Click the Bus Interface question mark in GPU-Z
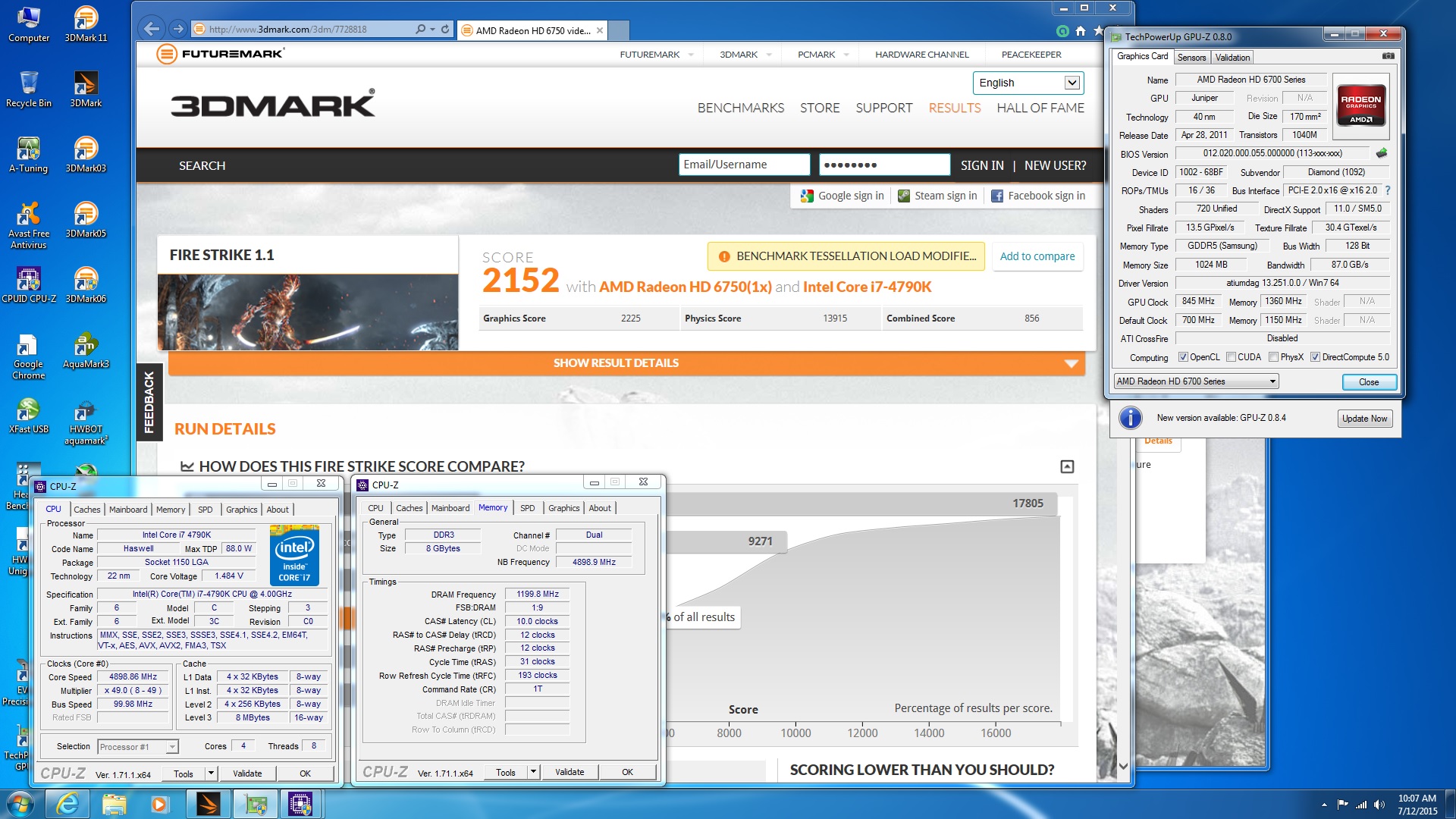 click(x=1388, y=190)
